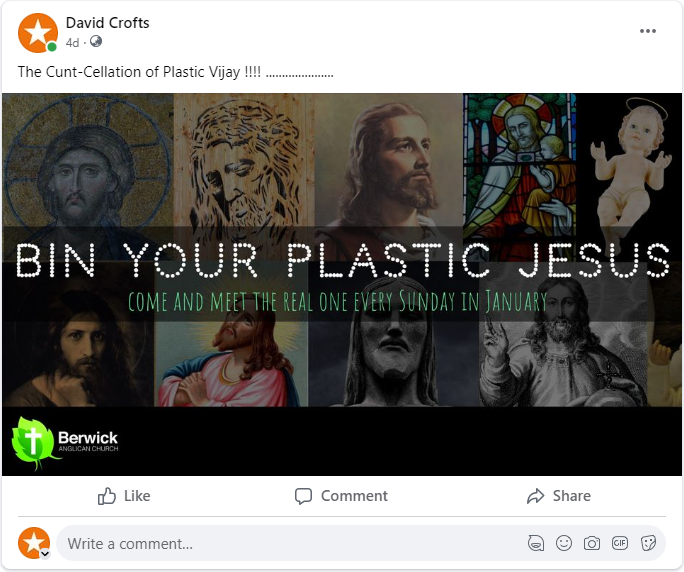The image size is (684, 572).
Task: Click the 4d post timestamp
Action: pyautogui.click(x=72, y=42)
